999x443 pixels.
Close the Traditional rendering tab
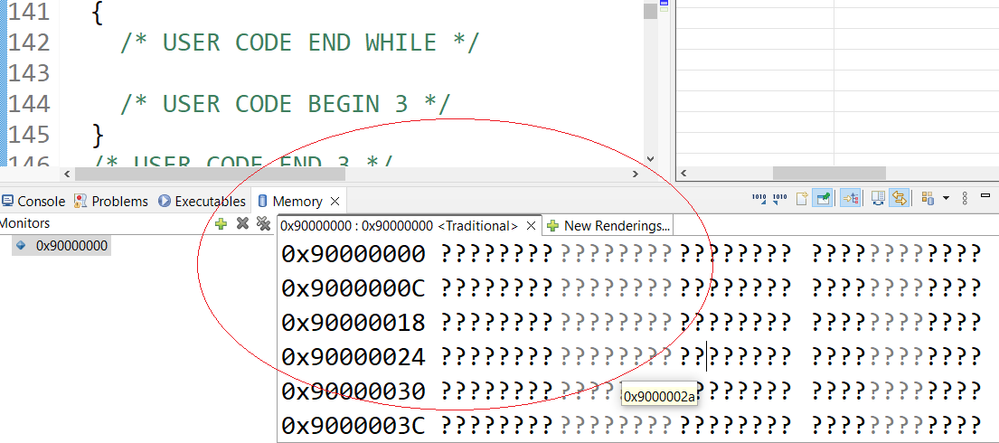point(532,226)
